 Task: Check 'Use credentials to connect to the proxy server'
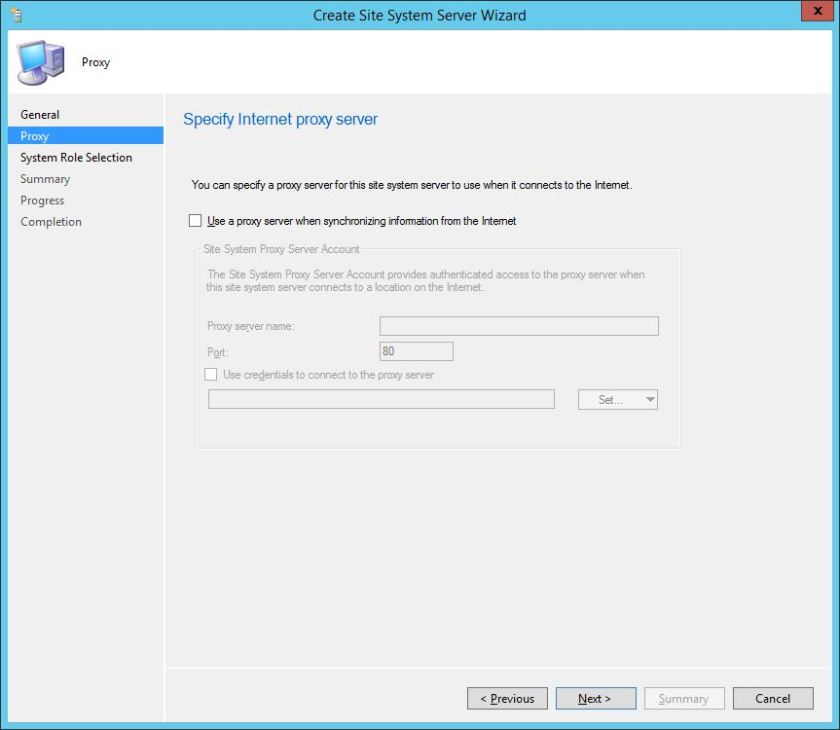[x=211, y=374]
